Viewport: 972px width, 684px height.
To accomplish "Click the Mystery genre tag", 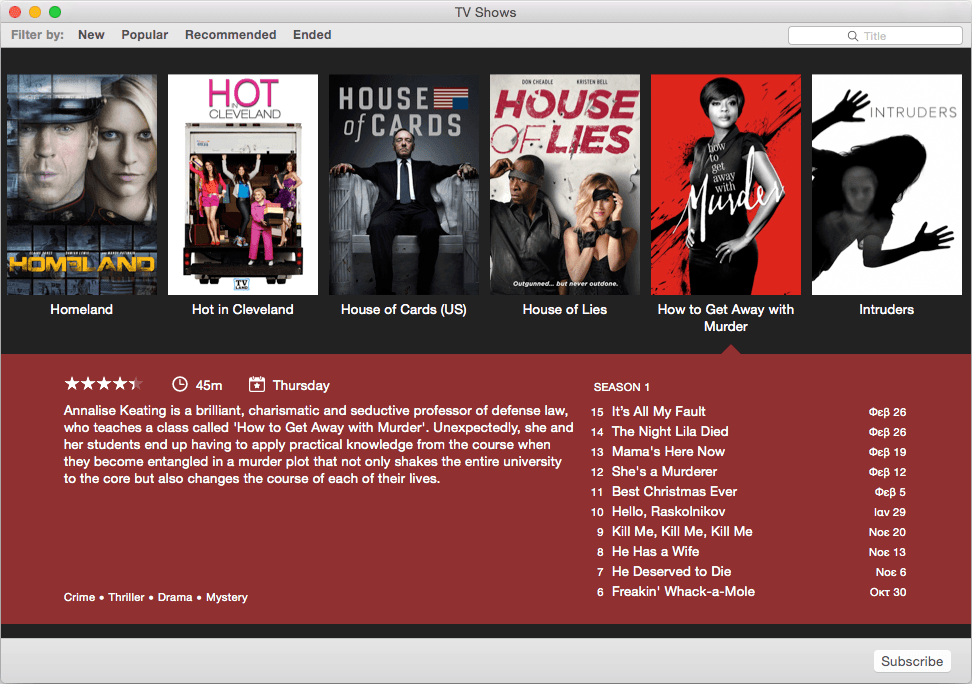I will pyautogui.click(x=227, y=597).
